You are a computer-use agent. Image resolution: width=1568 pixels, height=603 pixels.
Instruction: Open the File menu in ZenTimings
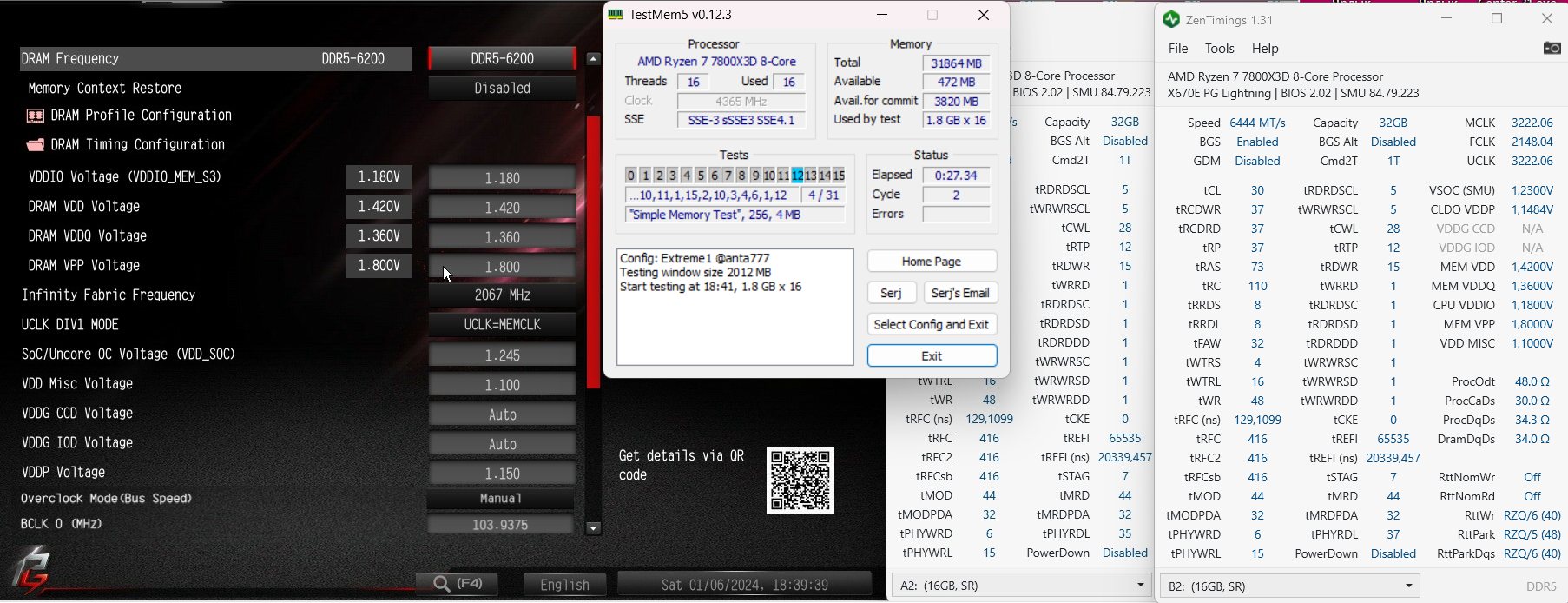pos(1178,49)
